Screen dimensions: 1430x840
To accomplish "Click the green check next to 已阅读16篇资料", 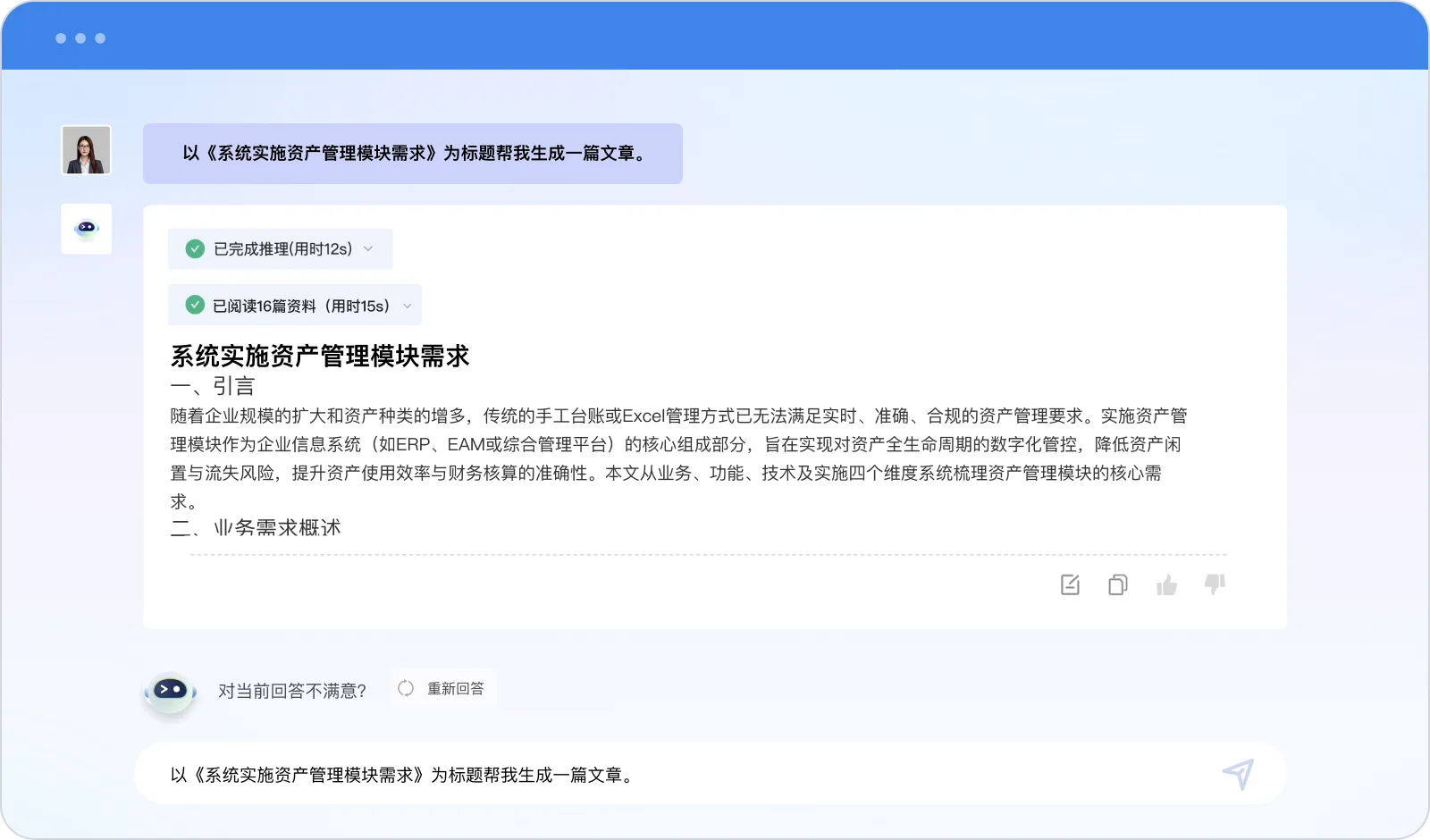I will [x=195, y=306].
